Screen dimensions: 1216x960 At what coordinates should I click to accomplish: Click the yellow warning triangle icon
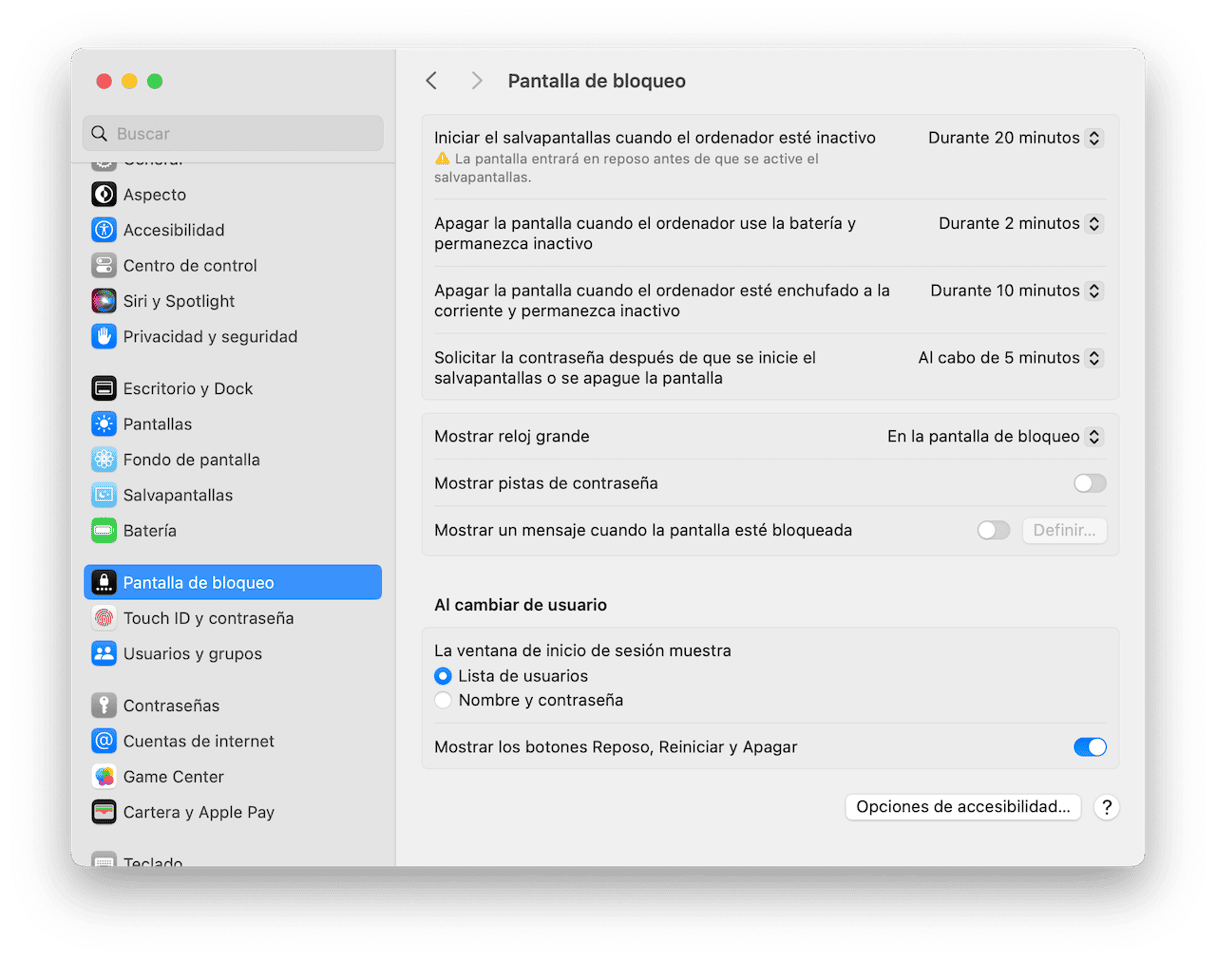coord(442,159)
